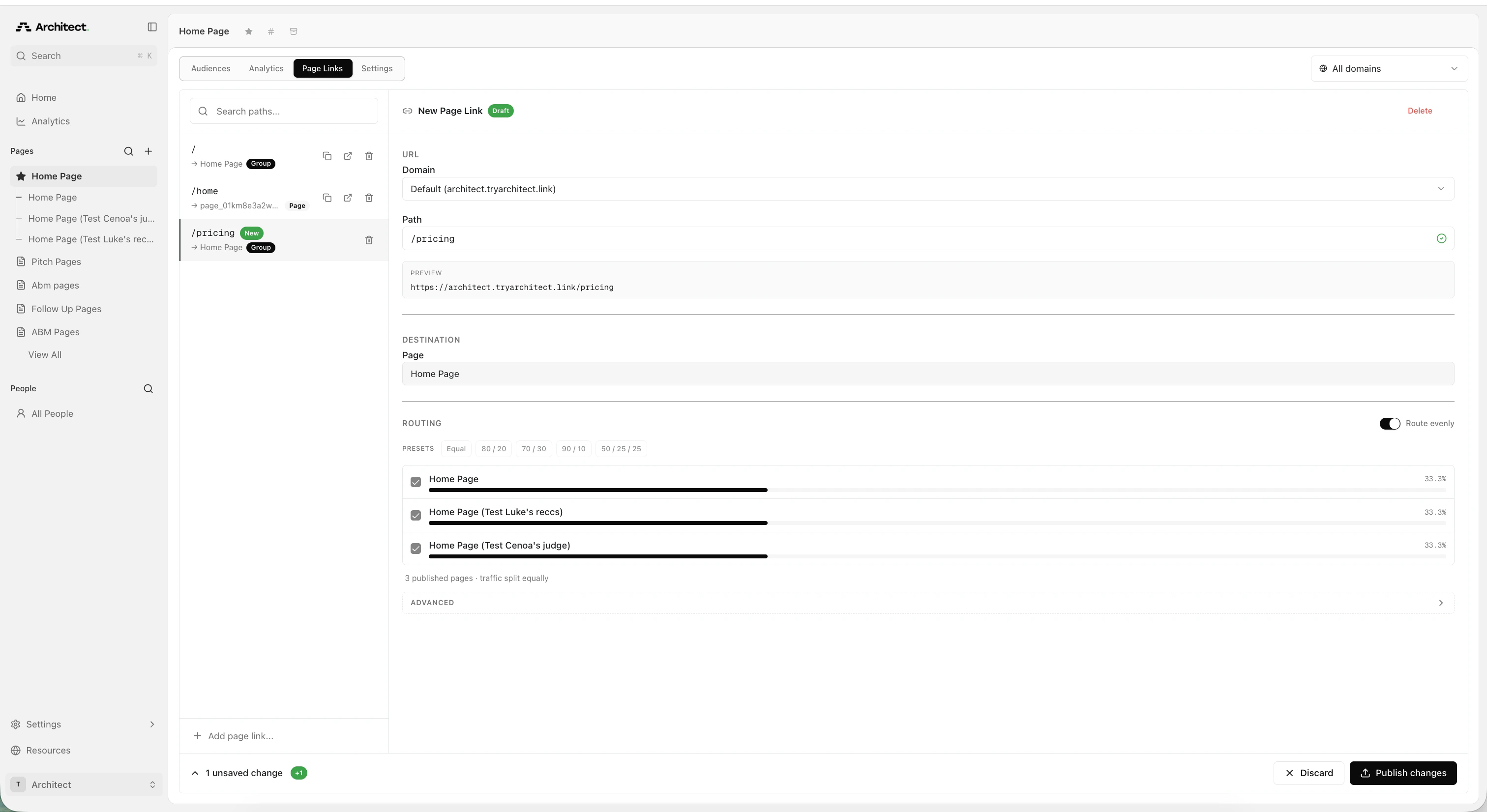The height and width of the screenshot is (812, 1487).
Task: Uncheck Home Page (Test Luke's reccs) routing checkbox
Action: pyautogui.click(x=416, y=515)
